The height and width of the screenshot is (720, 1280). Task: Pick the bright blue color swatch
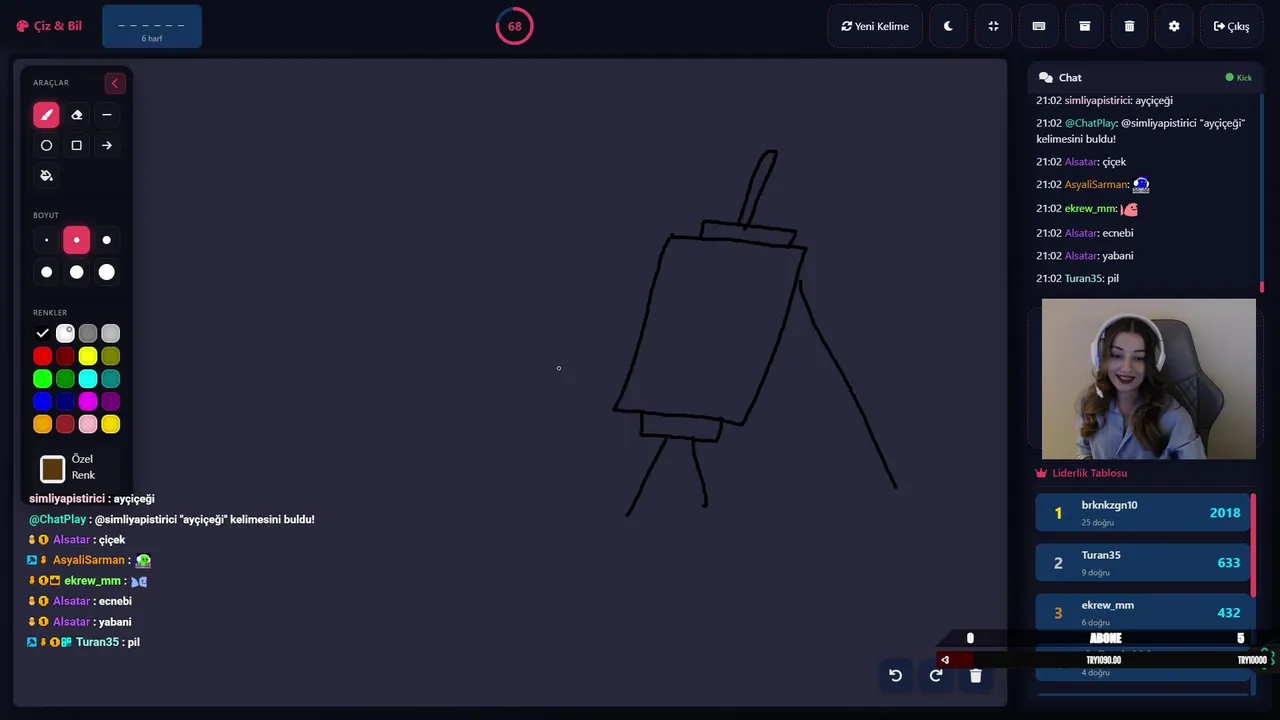42,401
